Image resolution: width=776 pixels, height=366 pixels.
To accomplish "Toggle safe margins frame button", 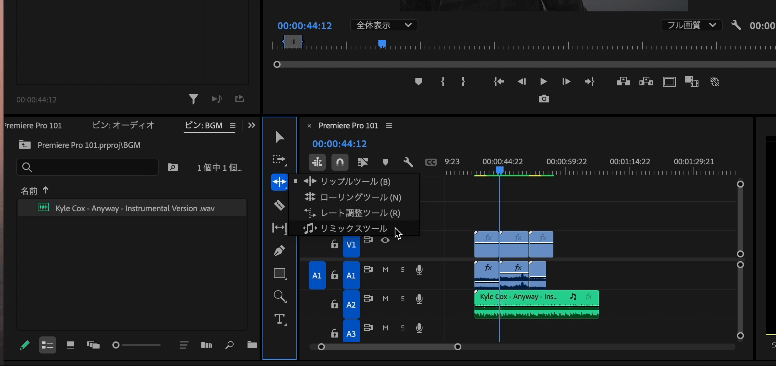I will point(669,82).
